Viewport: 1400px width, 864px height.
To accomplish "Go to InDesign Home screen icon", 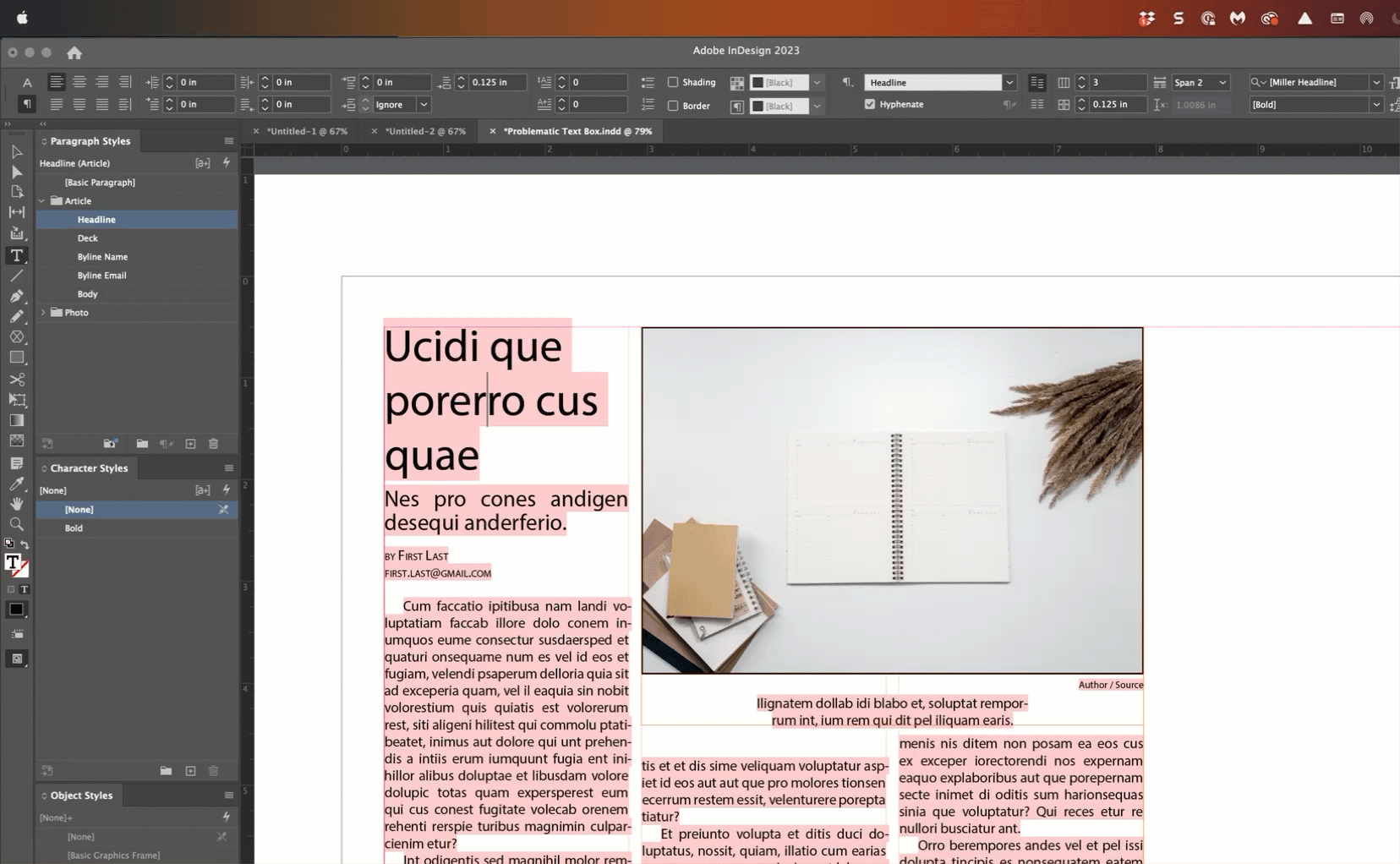I will pos(74,52).
